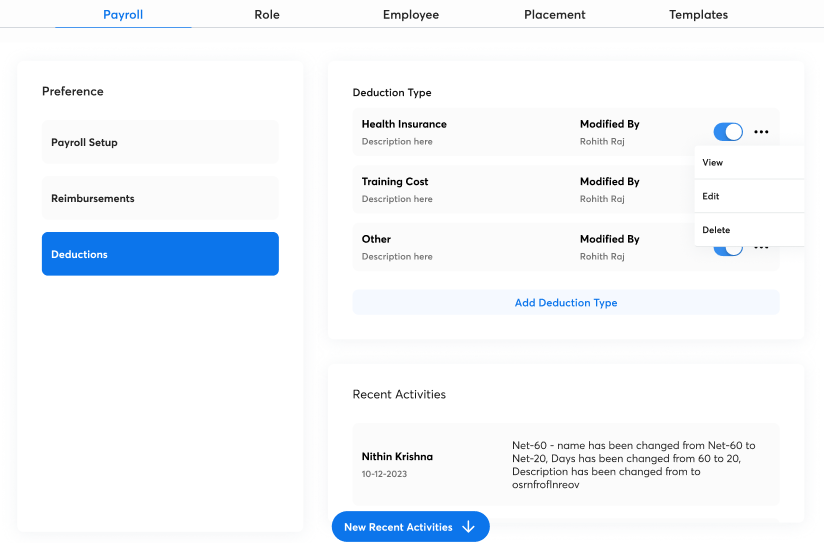
Task: Switch to the Role tab
Action: pos(267,15)
